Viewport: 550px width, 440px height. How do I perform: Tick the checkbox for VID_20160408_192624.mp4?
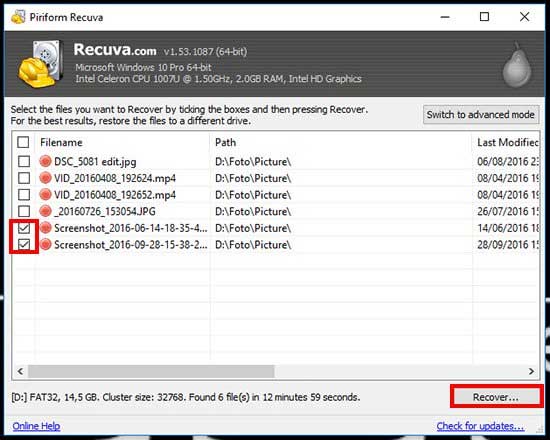(24, 178)
